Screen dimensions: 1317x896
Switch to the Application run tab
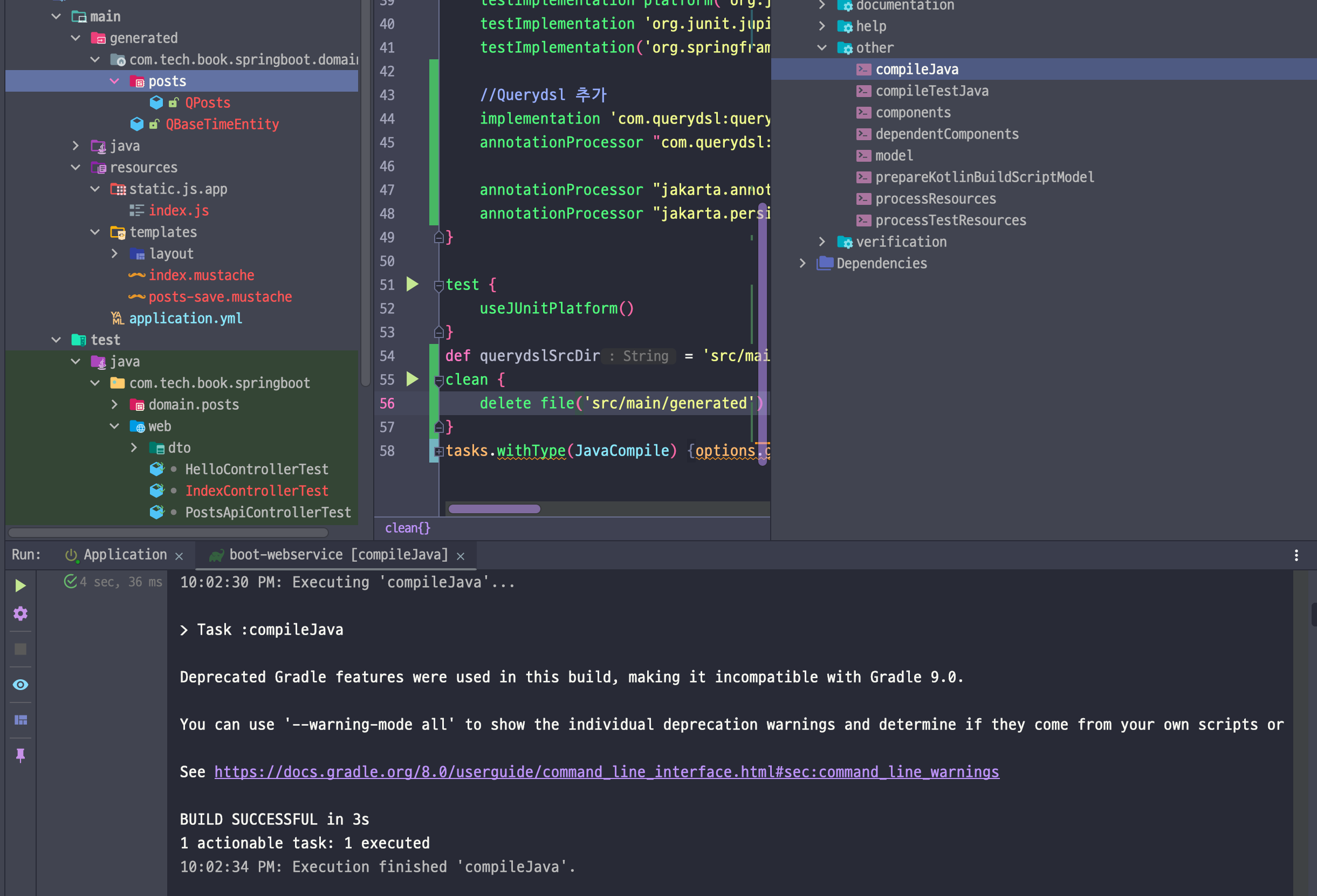[125, 555]
